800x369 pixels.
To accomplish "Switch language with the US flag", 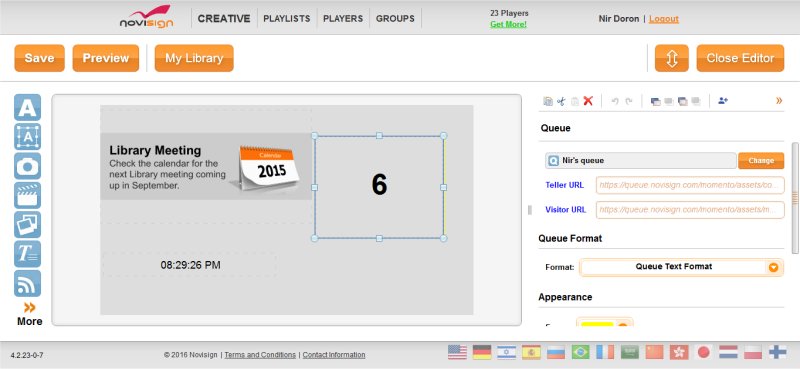I will [x=457, y=352].
